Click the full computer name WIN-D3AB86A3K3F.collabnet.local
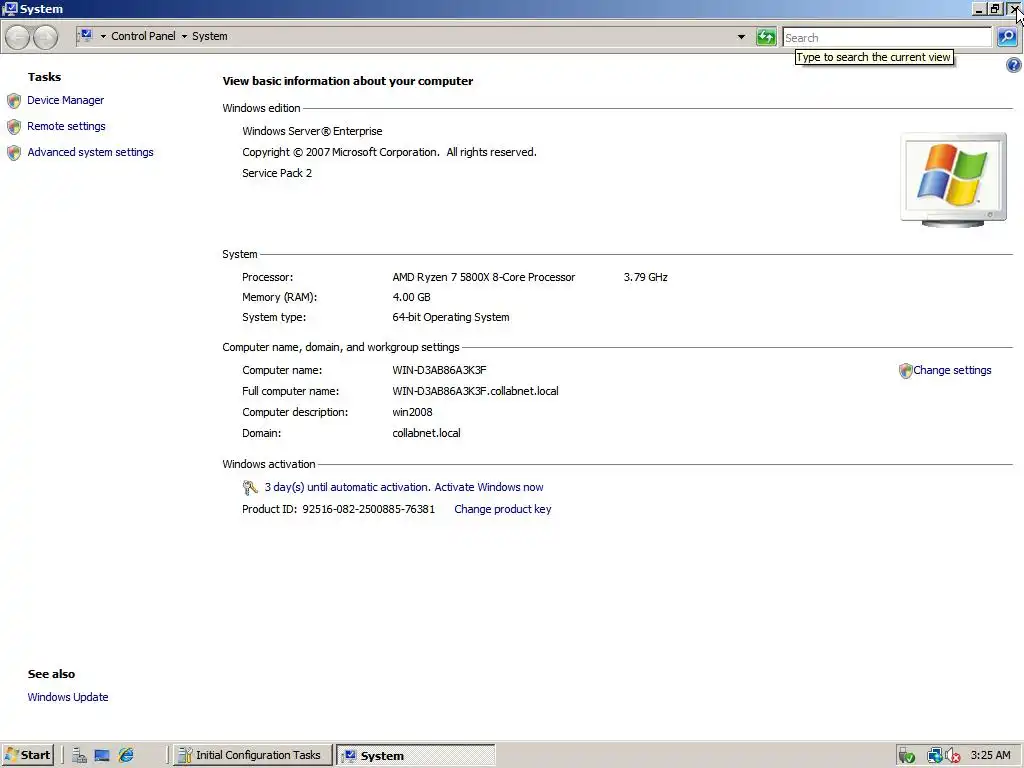The height and width of the screenshot is (768, 1024). tap(475, 391)
